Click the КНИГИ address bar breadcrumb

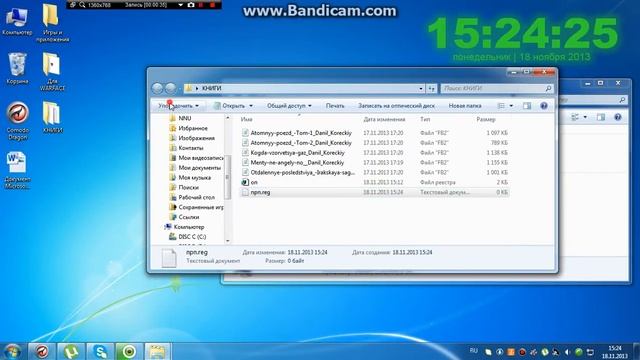[x=211, y=88]
